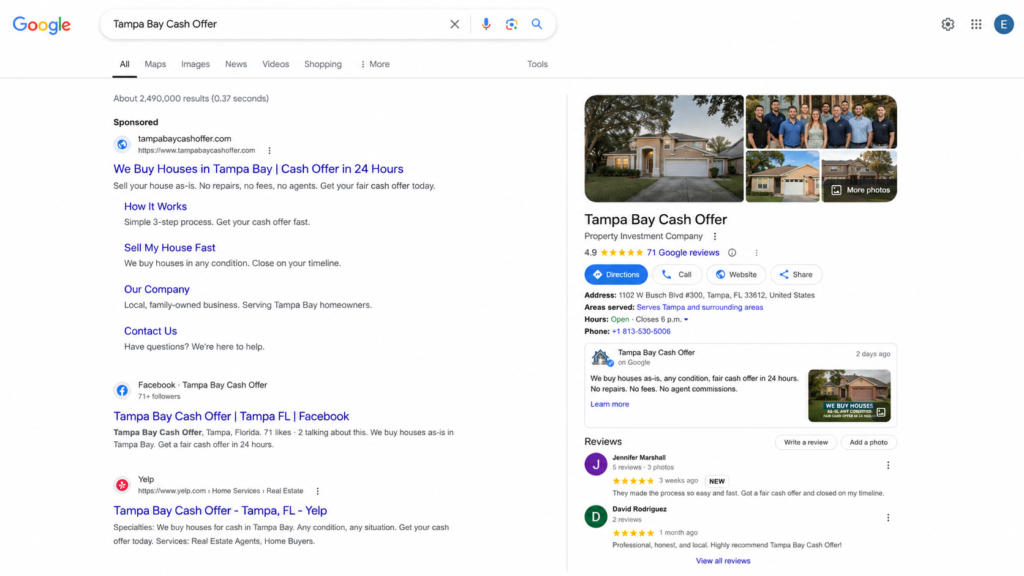Viewport: 1024px width, 576px height.
Task: Open the large house photo thumbnail
Action: point(664,148)
